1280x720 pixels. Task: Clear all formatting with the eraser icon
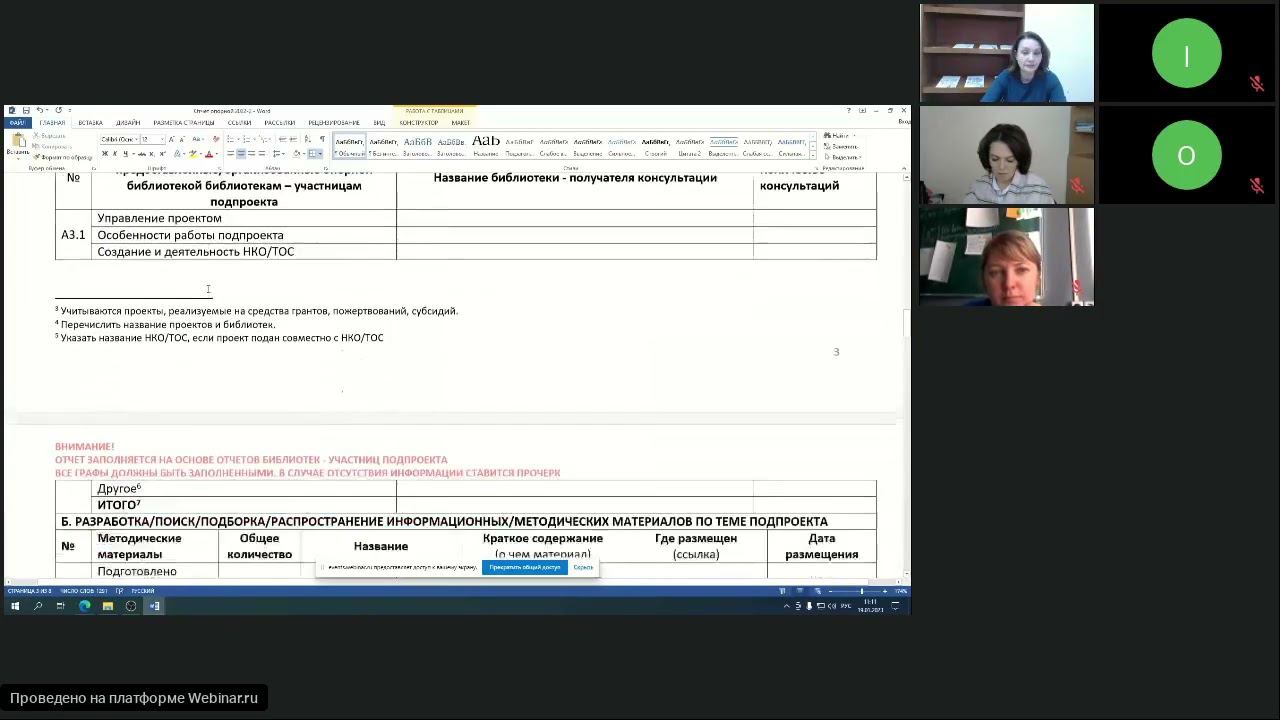click(x=215, y=139)
